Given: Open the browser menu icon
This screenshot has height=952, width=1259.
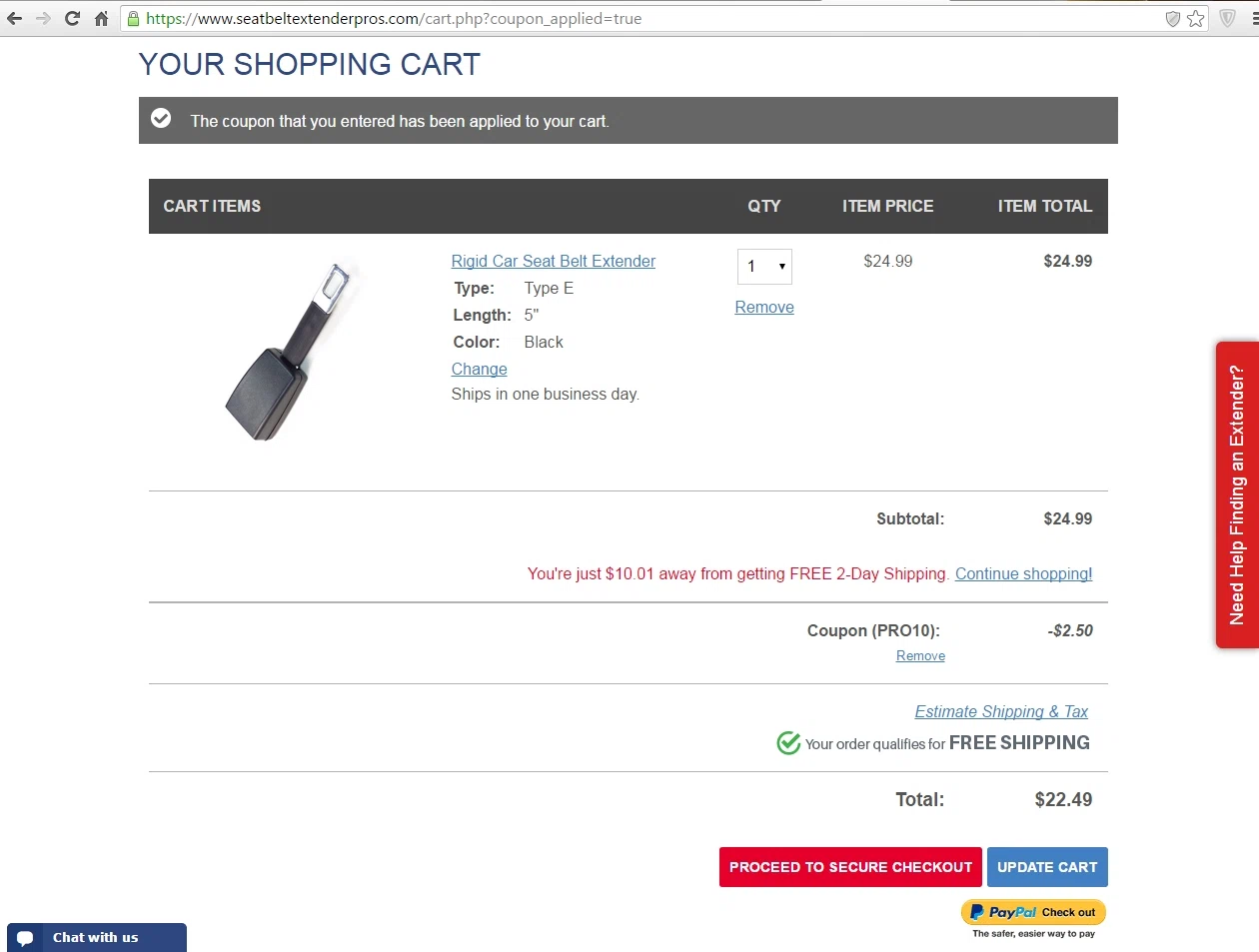Looking at the screenshot, I should coord(1254,18).
